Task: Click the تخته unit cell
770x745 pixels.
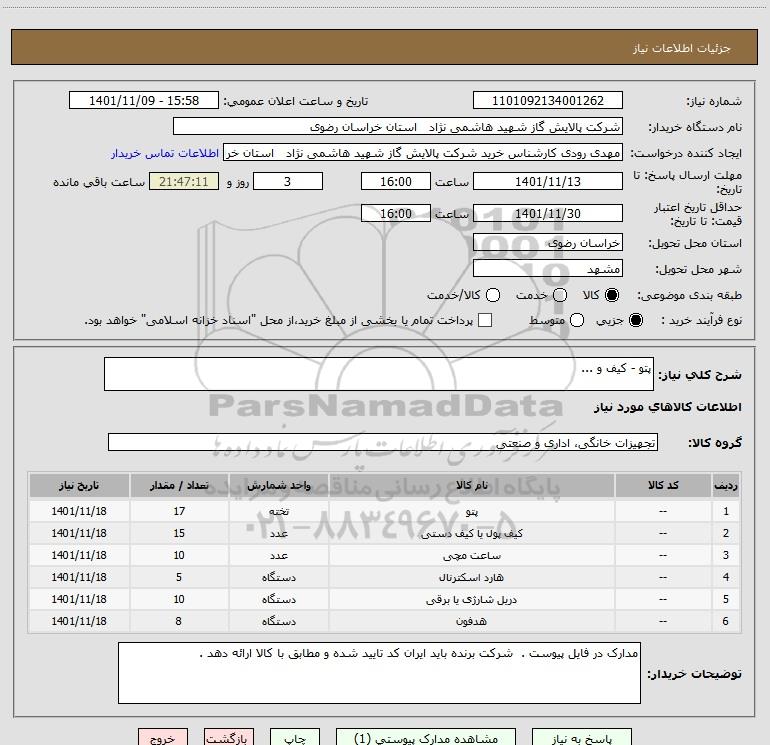Action: (x=278, y=511)
